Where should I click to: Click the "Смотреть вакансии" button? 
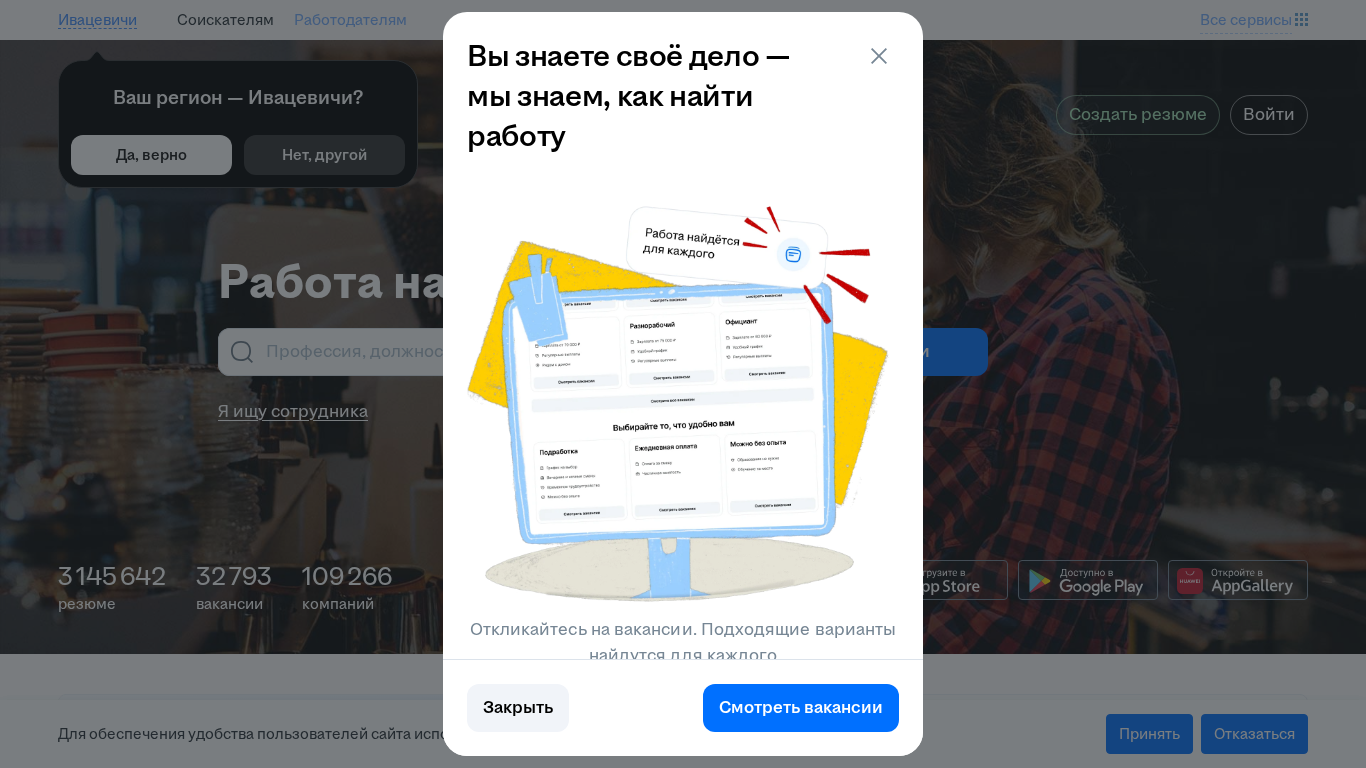click(801, 708)
